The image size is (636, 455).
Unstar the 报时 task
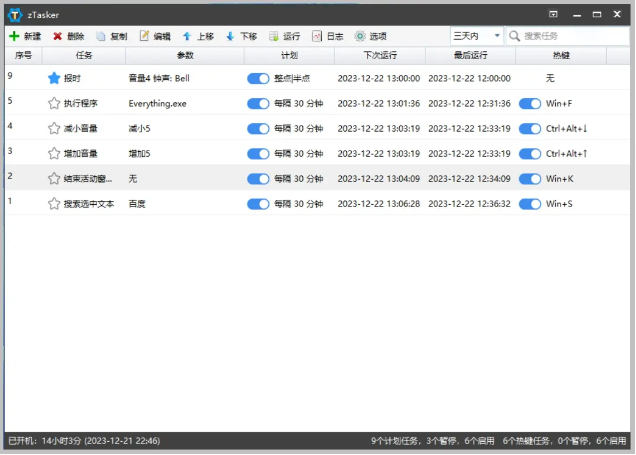(54, 78)
